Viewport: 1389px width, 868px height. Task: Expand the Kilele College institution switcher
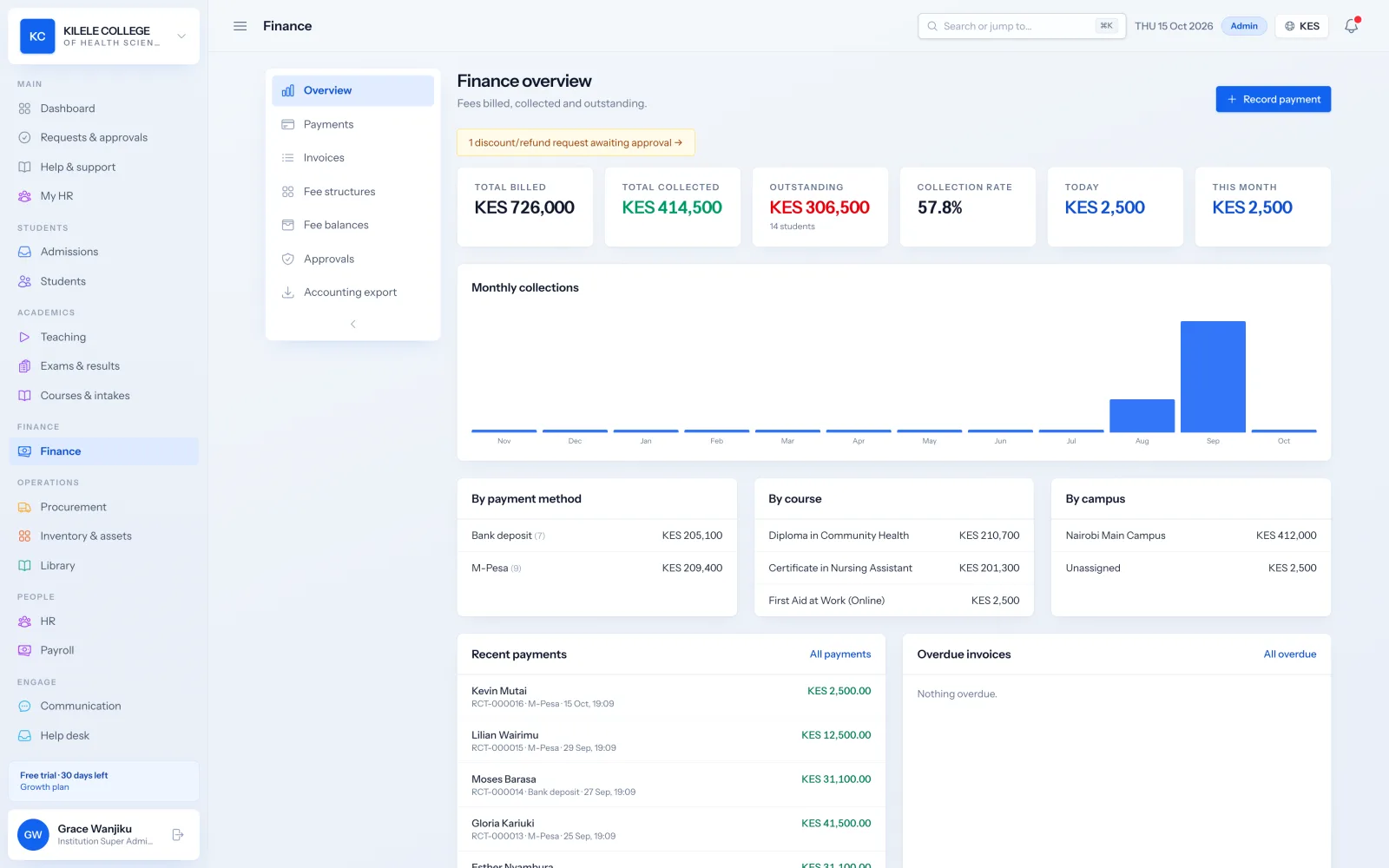pos(104,36)
